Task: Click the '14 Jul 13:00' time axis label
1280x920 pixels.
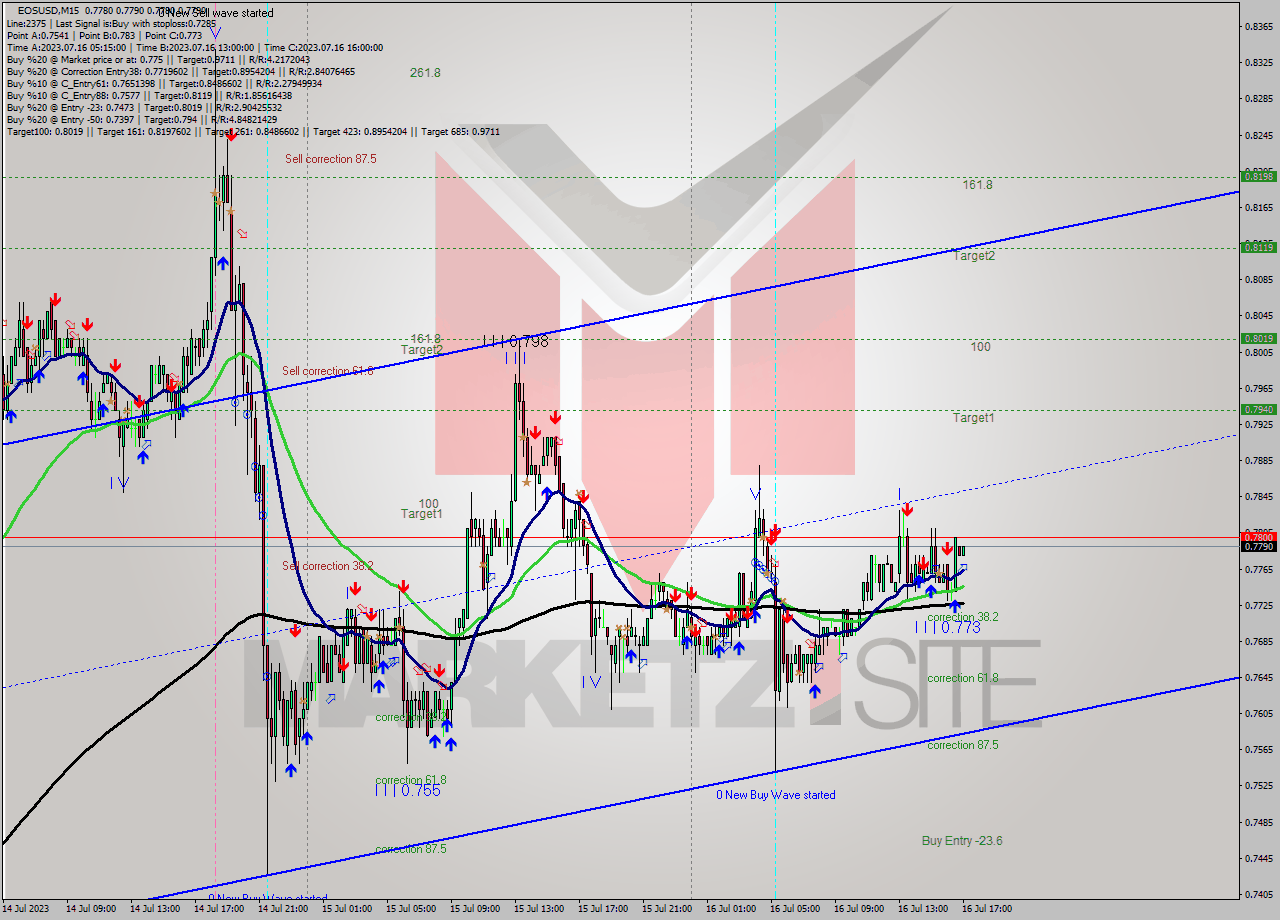Action: tap(156, 909)
